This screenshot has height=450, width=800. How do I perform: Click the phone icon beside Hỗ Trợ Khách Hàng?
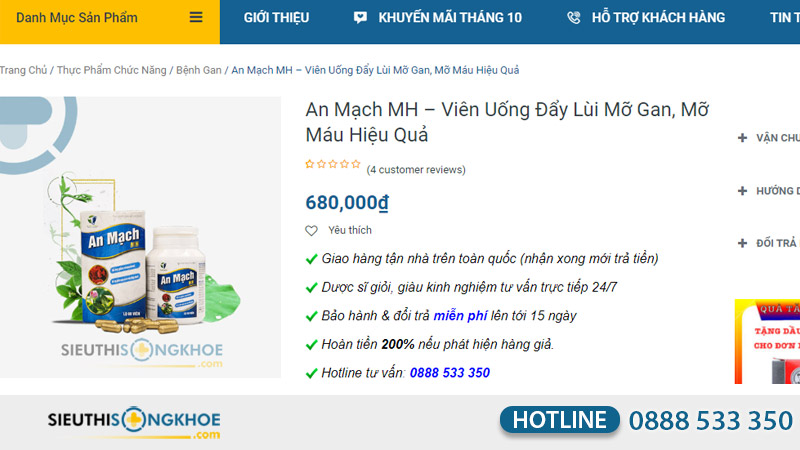pos(574,18)
